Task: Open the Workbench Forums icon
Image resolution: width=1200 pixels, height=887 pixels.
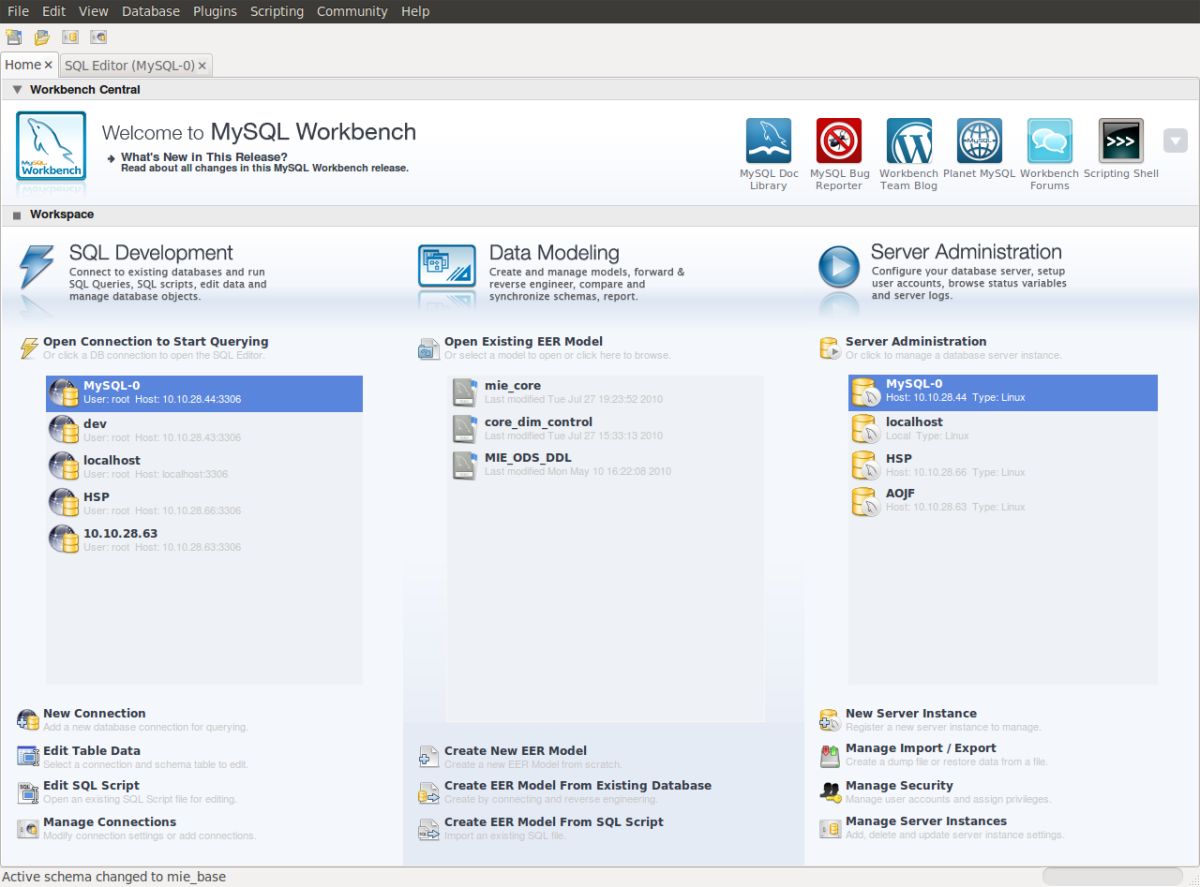Action: pyautogui.click(x=1050, y=140)
